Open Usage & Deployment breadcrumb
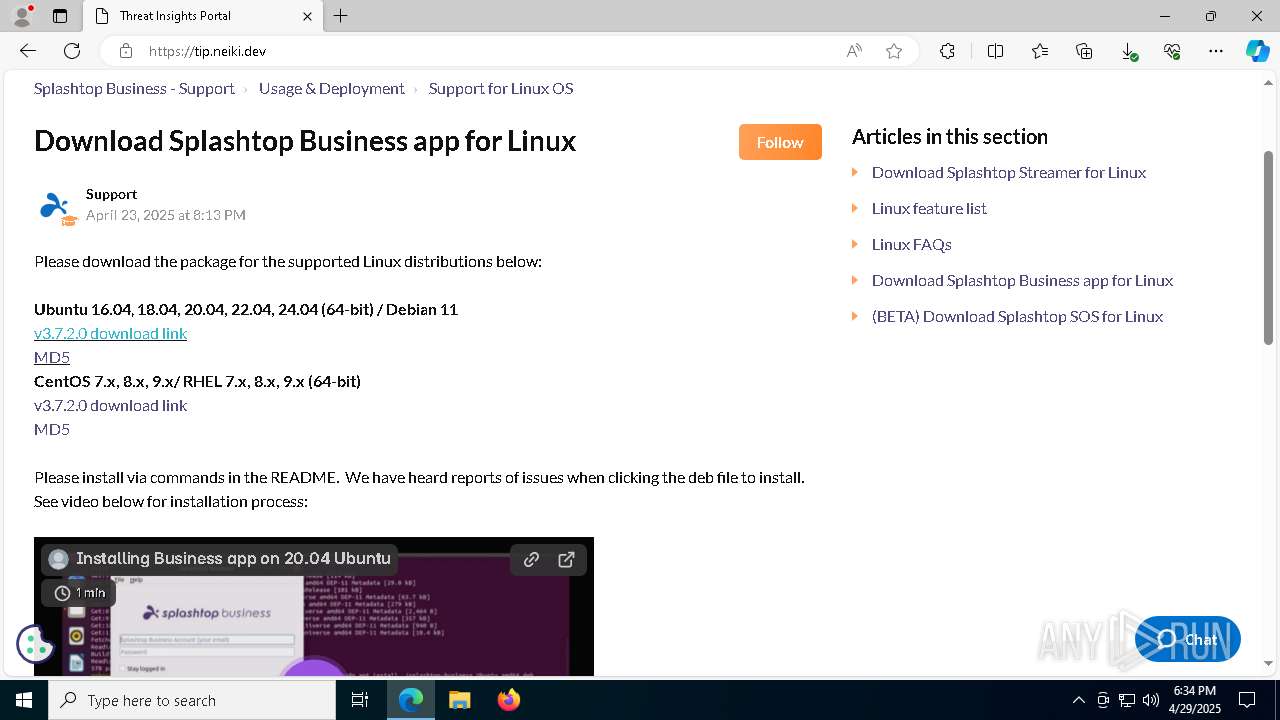 pos(331,89)
